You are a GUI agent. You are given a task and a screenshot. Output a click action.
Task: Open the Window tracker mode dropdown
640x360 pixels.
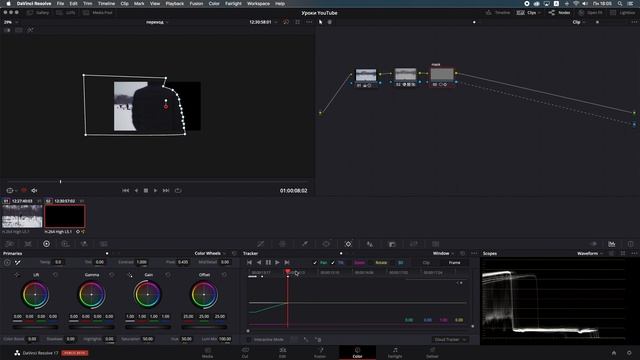coord(443,253)
